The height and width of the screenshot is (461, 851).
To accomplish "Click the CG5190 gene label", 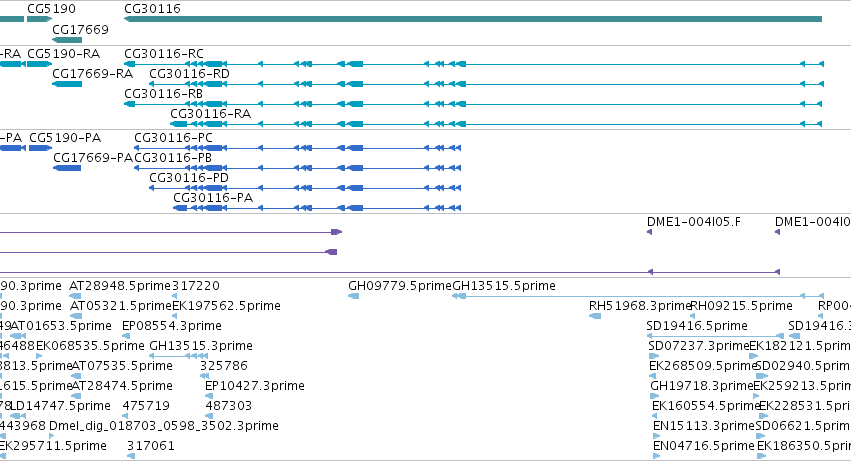I will (x=52, y=9).
